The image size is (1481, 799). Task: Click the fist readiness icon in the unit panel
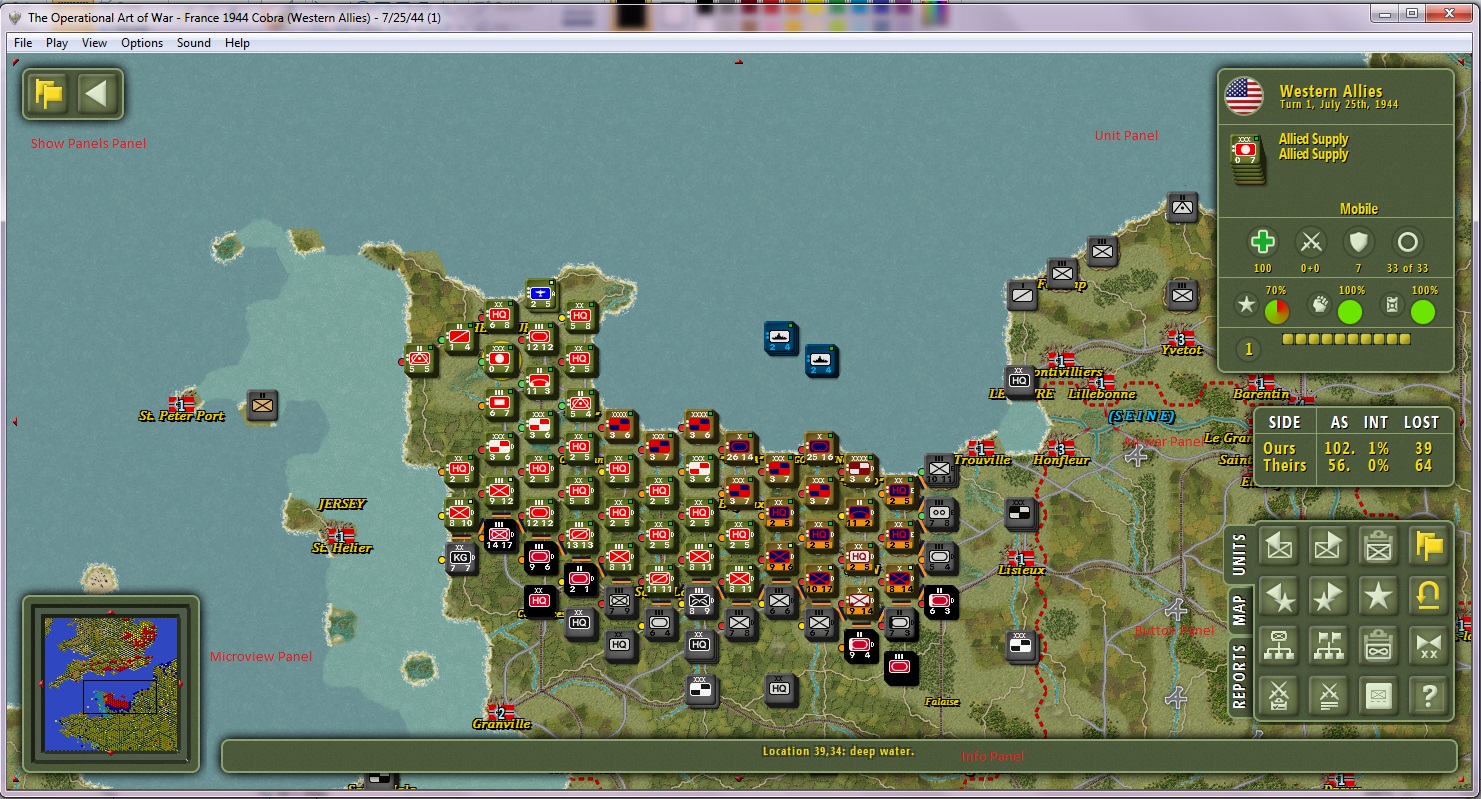click(1320, 306)
